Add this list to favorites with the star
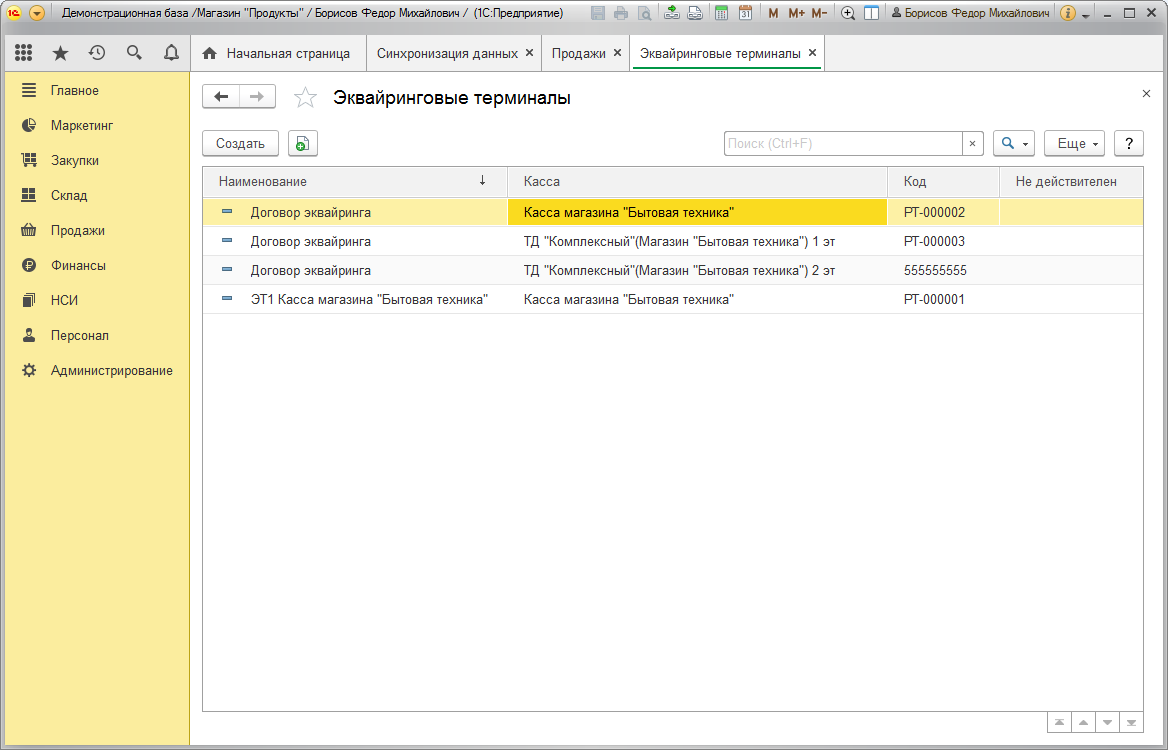The height and width of the screenshot is (750, 1168). (x=305, y=98)
